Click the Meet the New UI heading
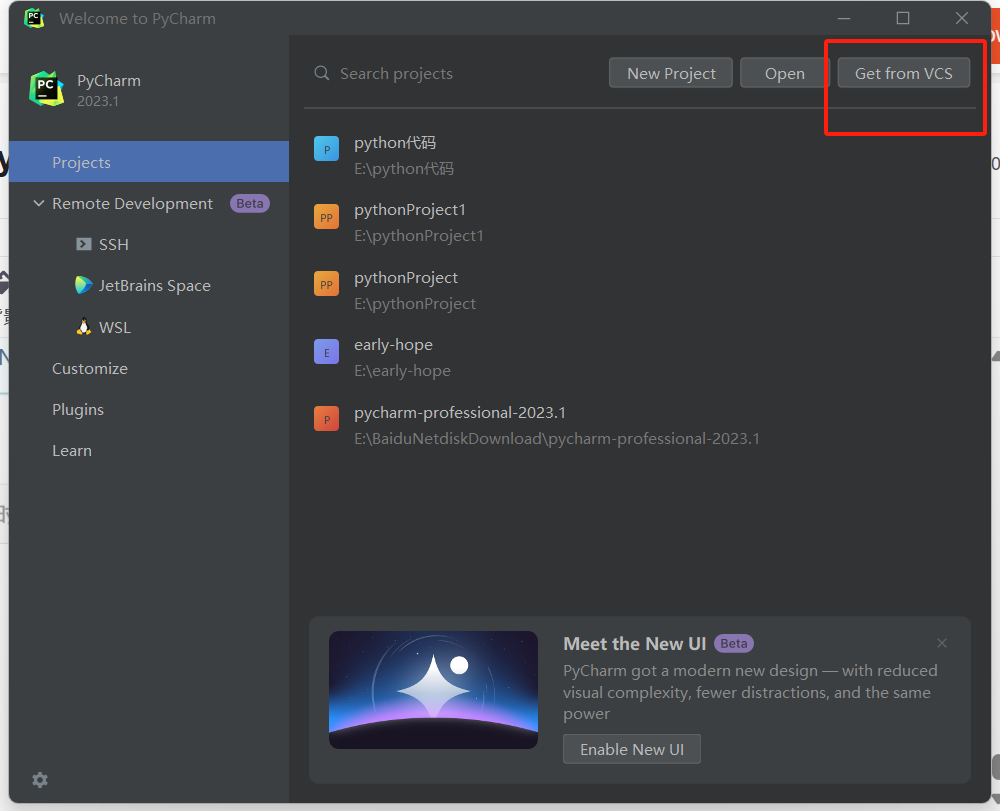Viewport: 1000px width, 811px height. click(x=635, y=644)
